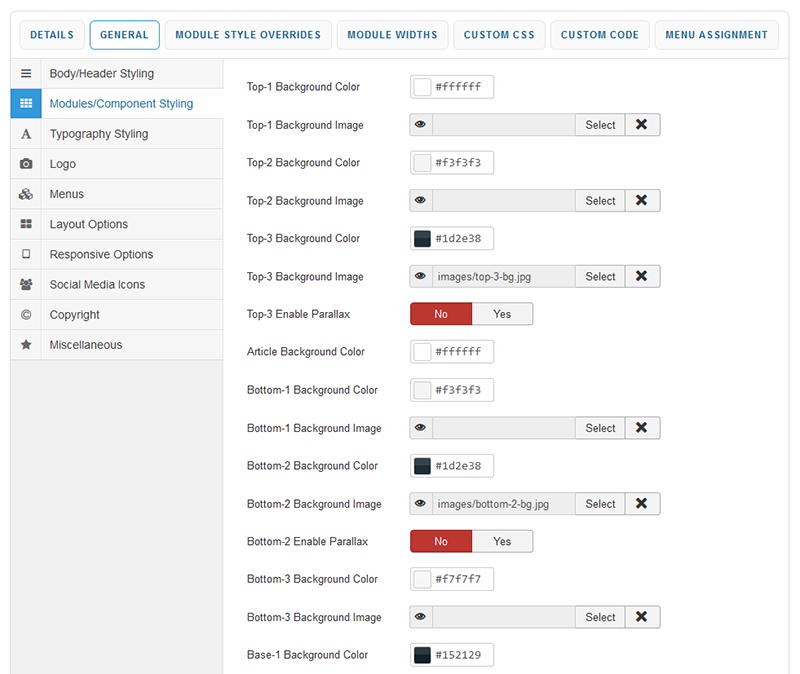Screen dimensions: 800x674
Task: Click the Miscellaneous star icon
Action: [26, 344]
